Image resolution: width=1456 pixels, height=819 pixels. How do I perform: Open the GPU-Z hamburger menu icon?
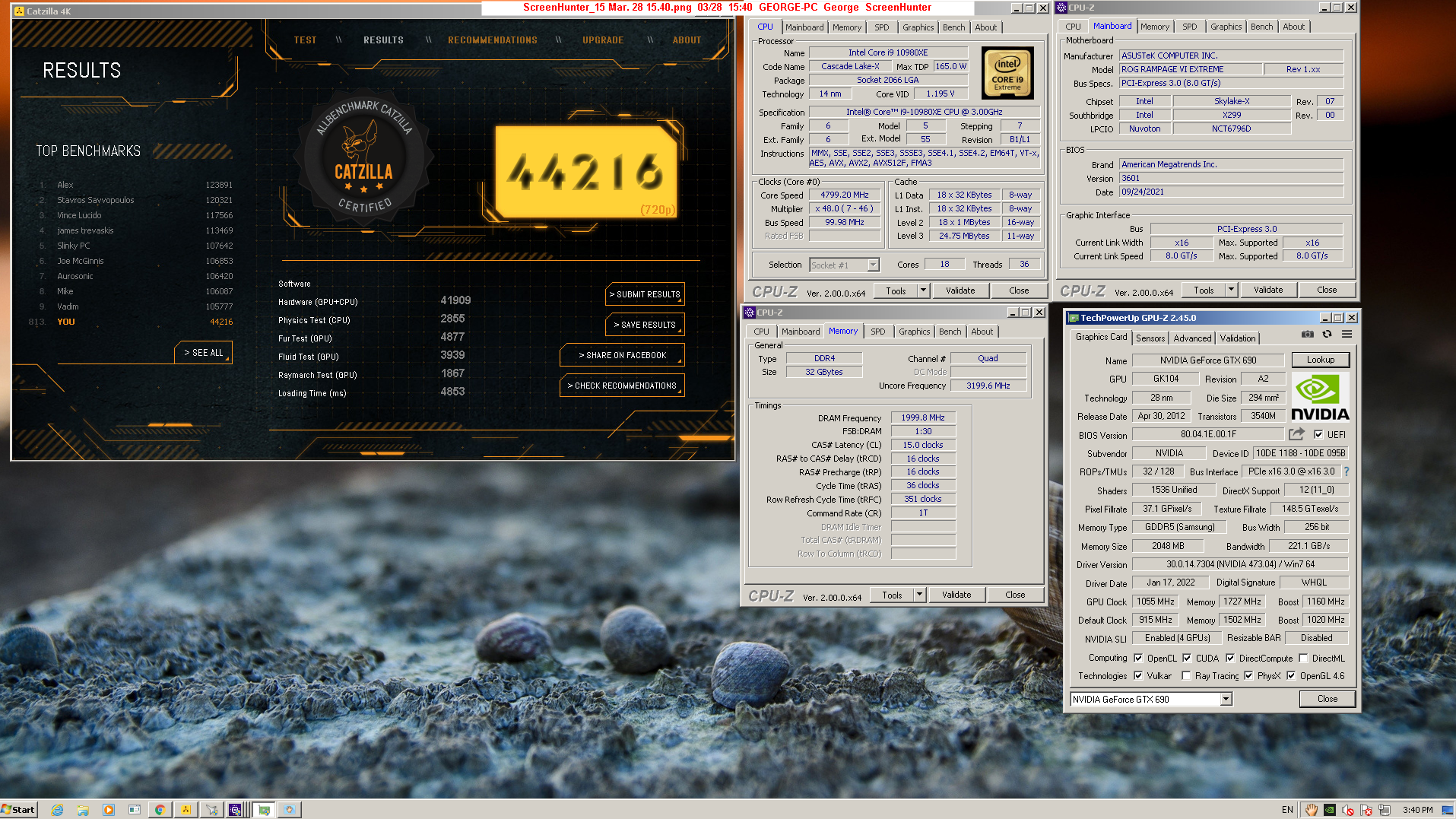point(1347,335)
